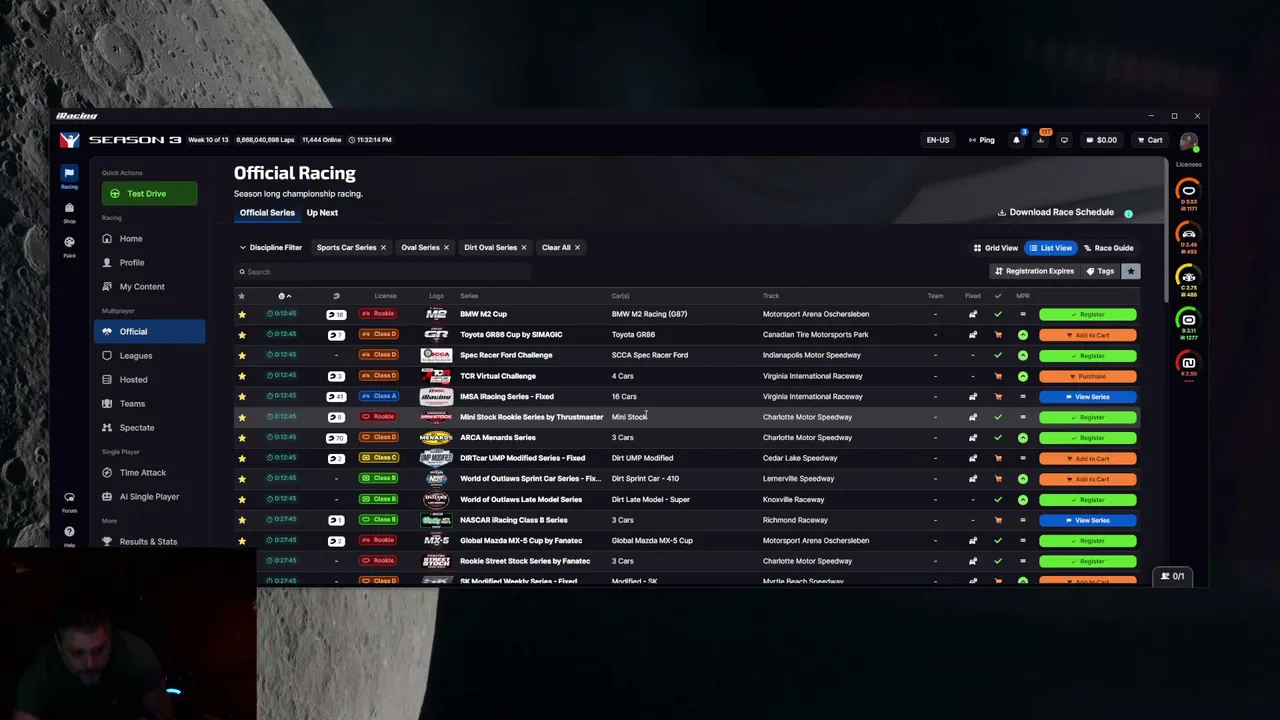1280x720 pixels.
Task: Open the notifications bell icon
Action: pos(1016,140)
